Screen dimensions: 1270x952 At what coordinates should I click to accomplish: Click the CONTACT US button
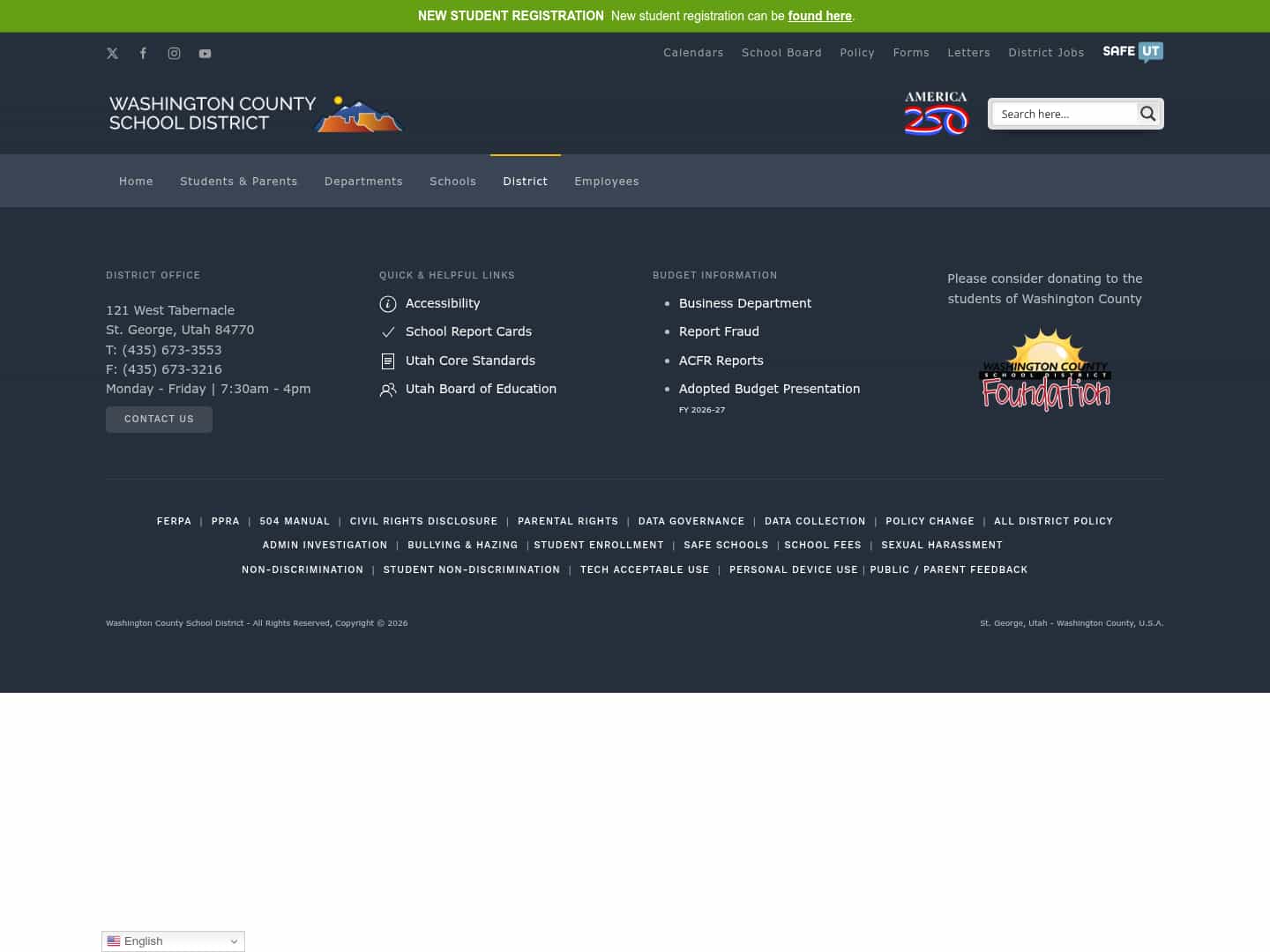(159, 420)
